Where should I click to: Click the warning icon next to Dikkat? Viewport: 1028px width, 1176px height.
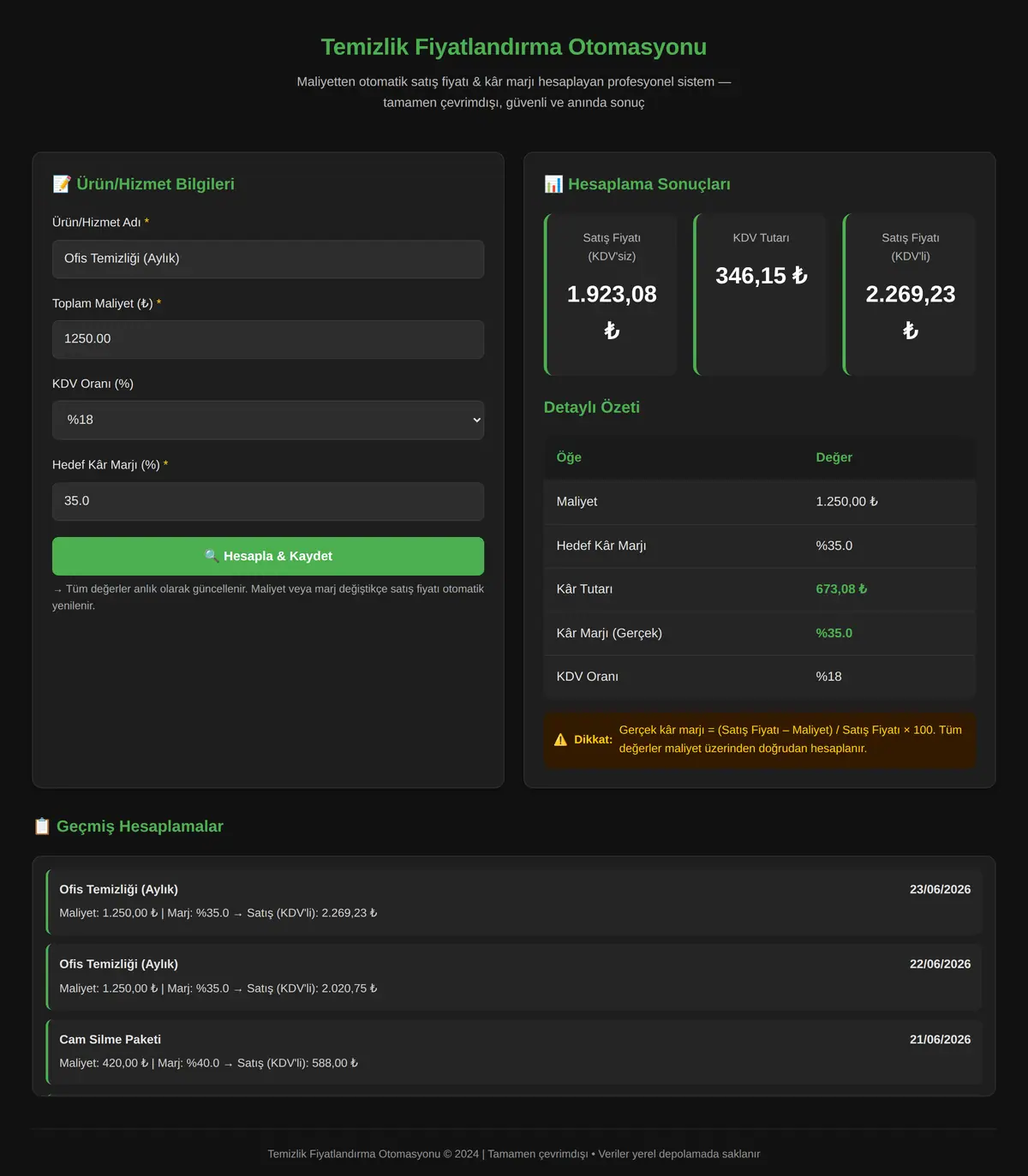[561, 740]
